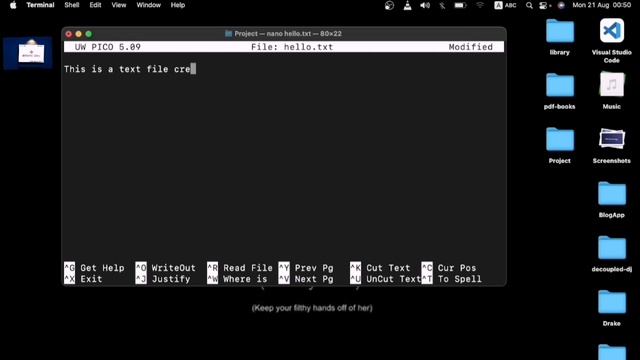Open the Apple menu

click(x=13, y=5)
